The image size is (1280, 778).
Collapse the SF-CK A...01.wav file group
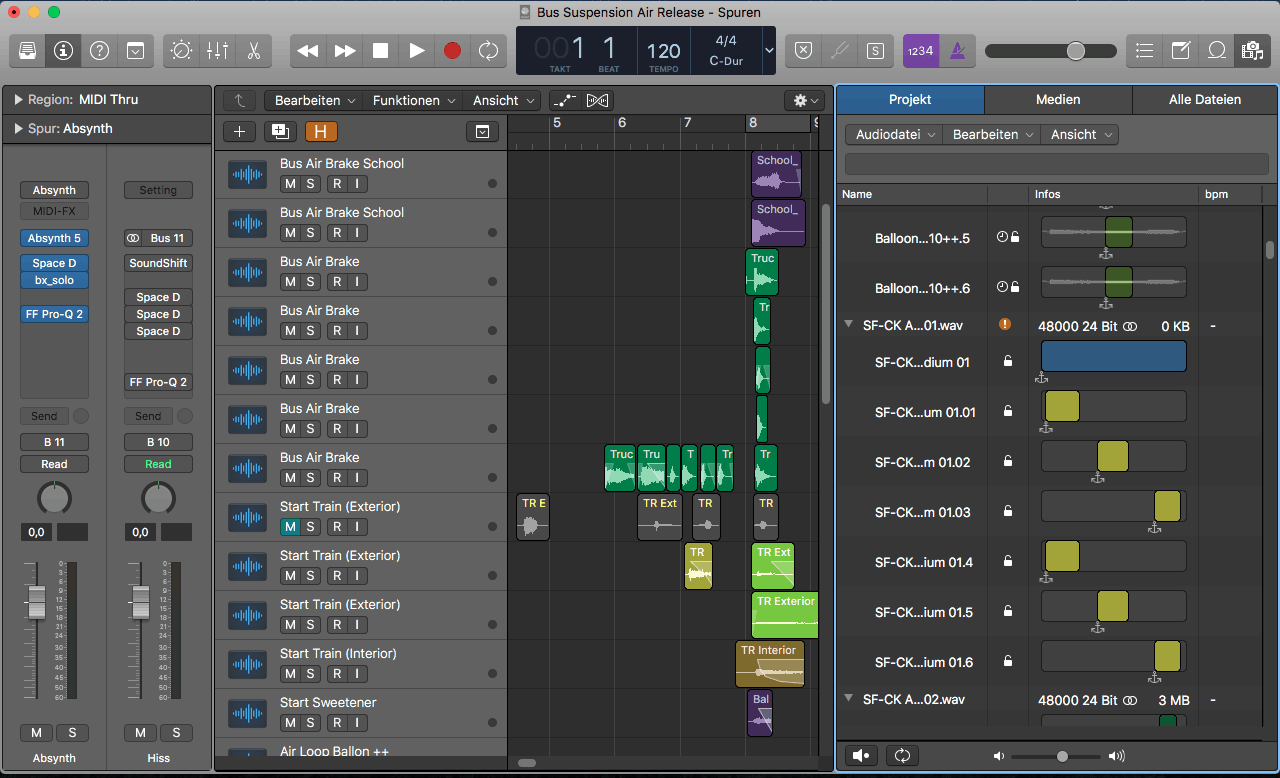coord(848,325)
